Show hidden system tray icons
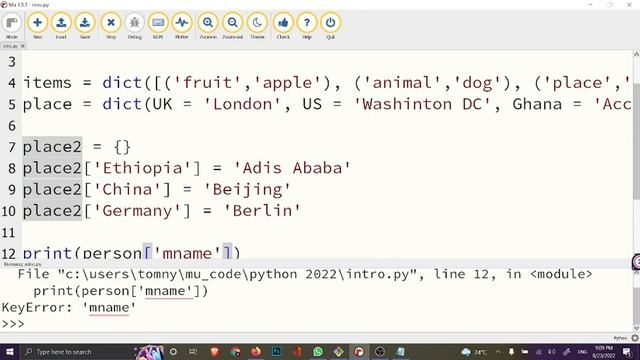The image size is (640, 360). [498, 352]
